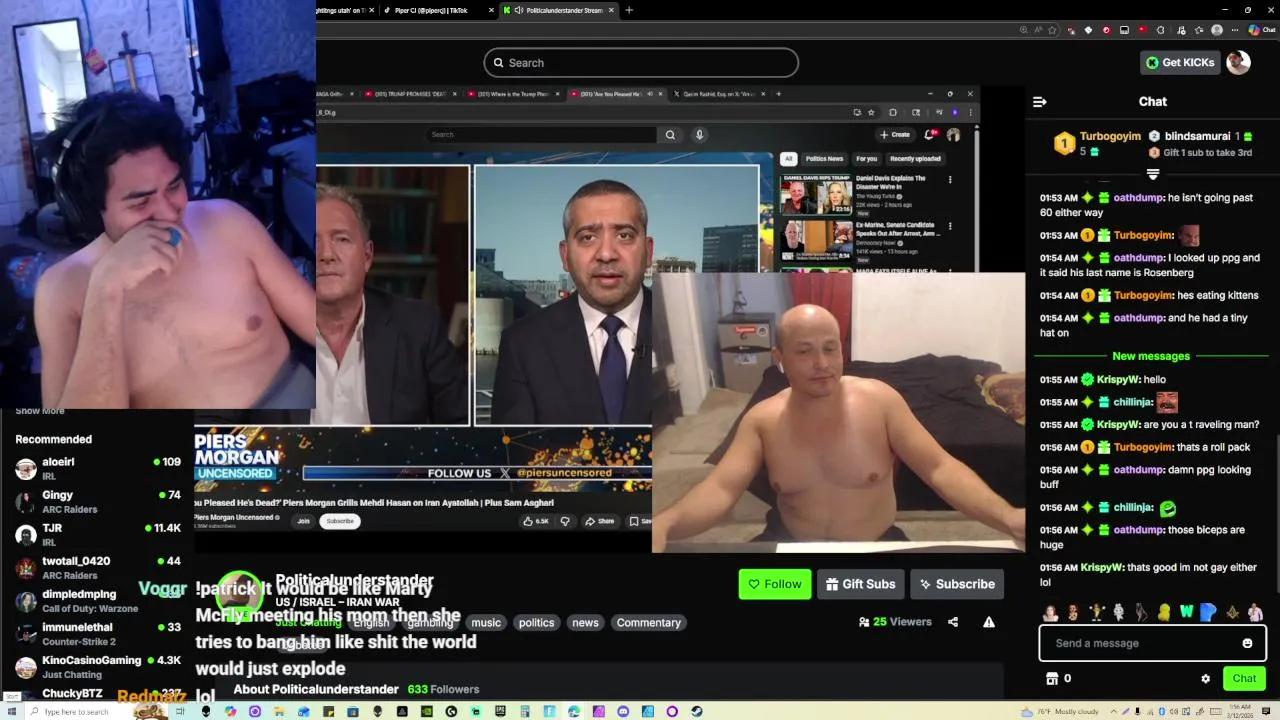Activate YouTube voice search microphone icon

pos(699,134)
